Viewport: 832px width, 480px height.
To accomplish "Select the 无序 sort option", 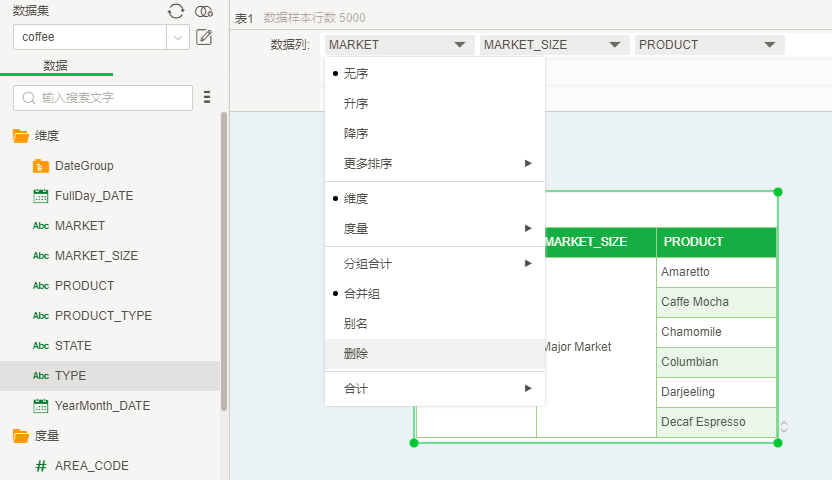I will point(356,74).
